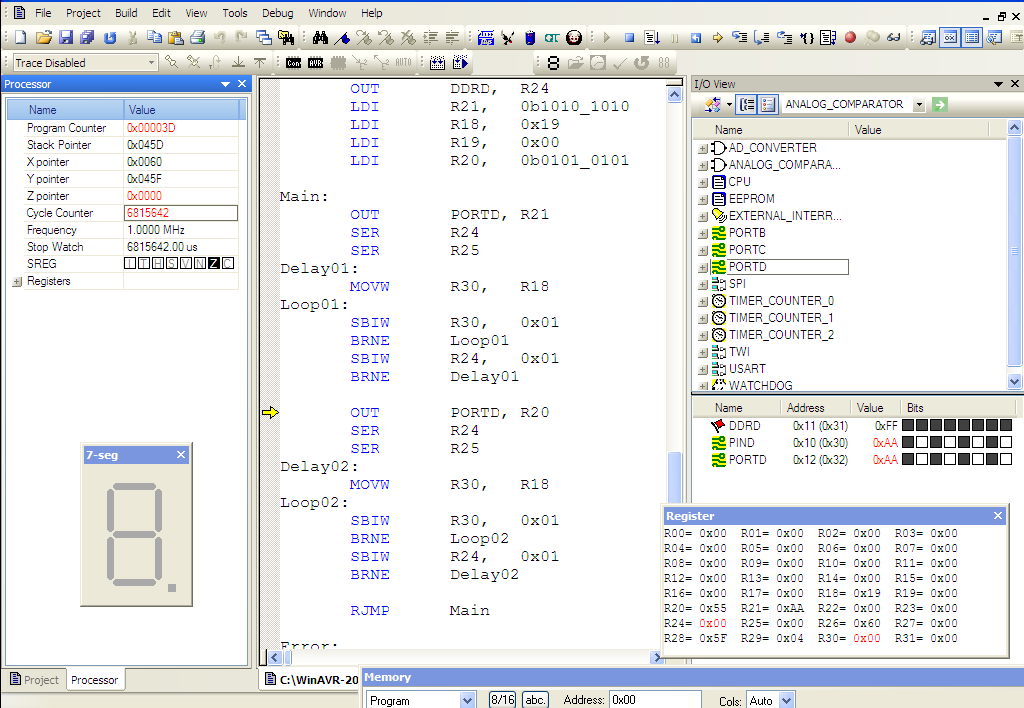Switch to the Project tab

pos(33,680)
